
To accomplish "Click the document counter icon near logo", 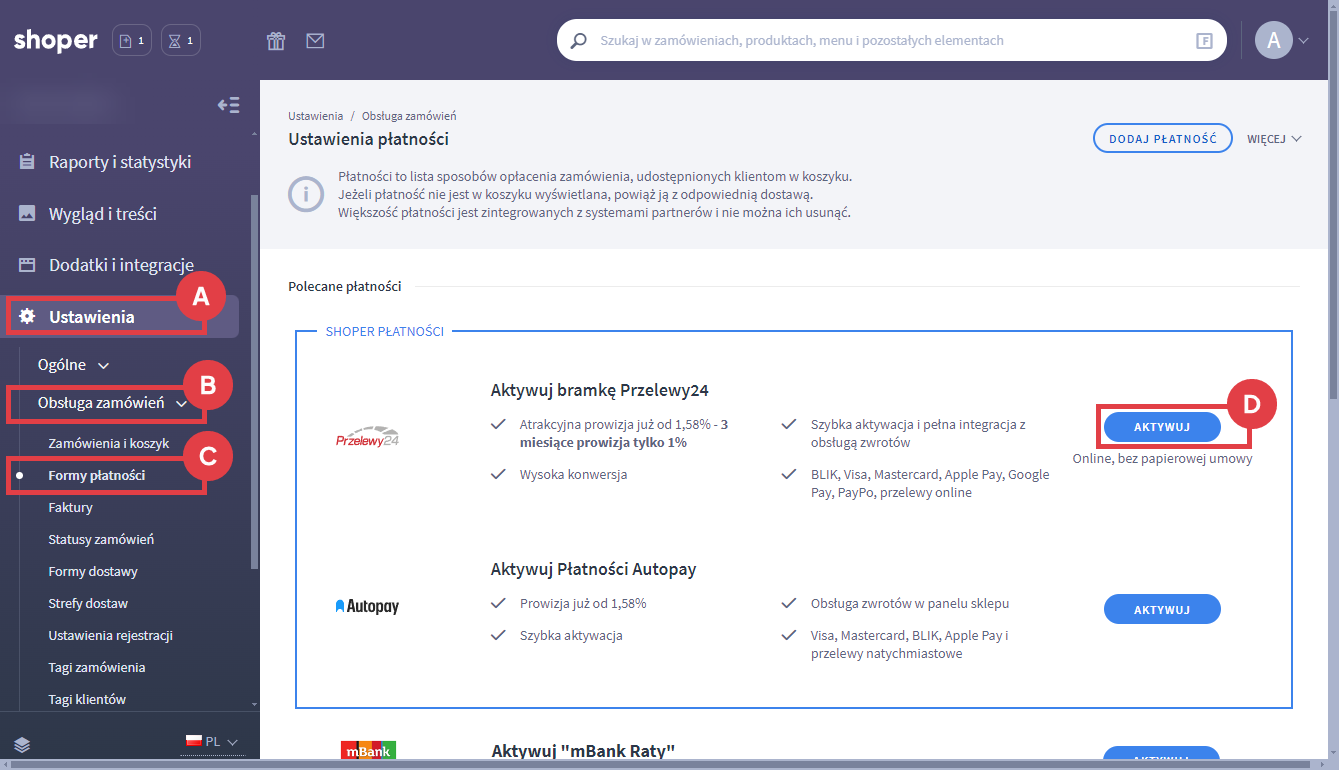I will [x=132, y=41].
